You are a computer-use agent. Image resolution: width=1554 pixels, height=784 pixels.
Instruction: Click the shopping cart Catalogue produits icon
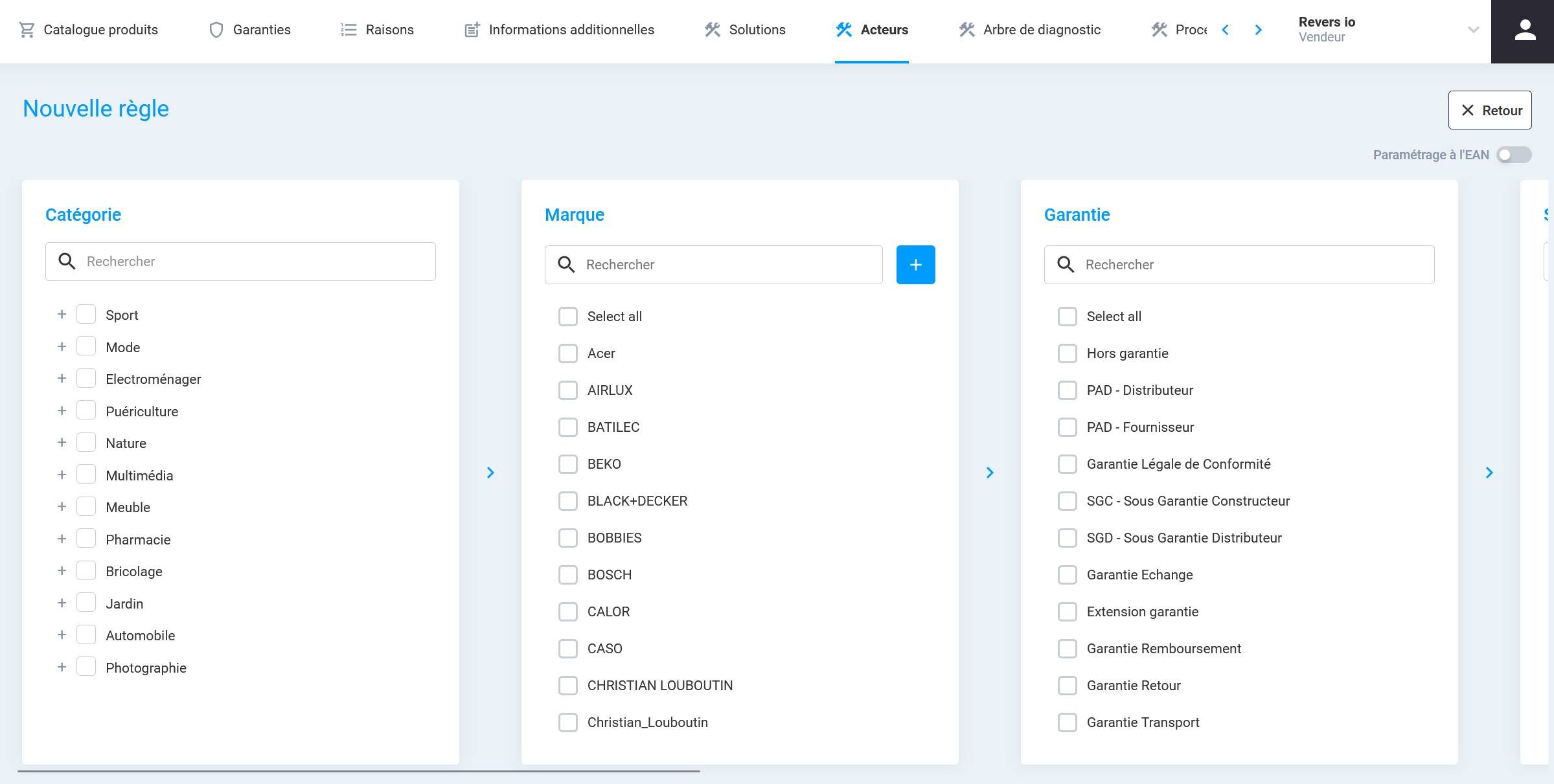point(27,30)
